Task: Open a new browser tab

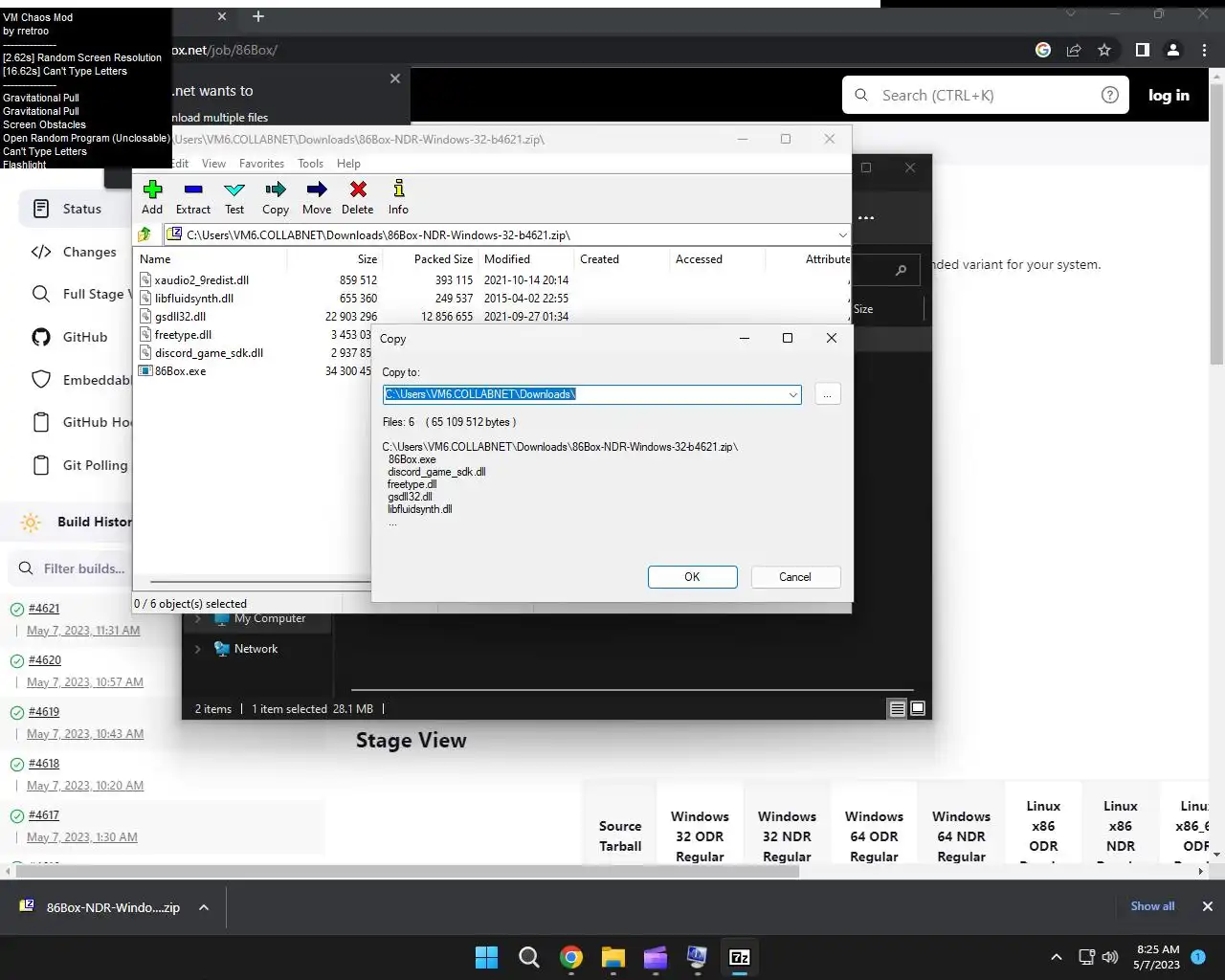Action: (258, 16)
